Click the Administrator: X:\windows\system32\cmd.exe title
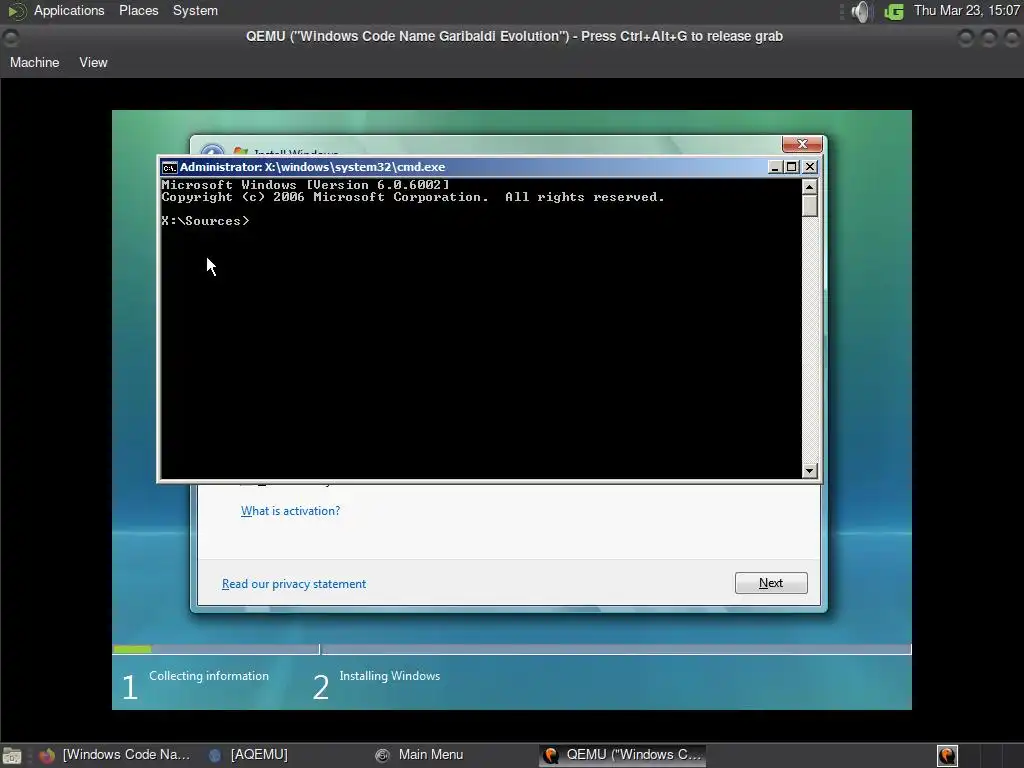Image resolution: width=1024 pixels, height=768 pixels. [x=312, y=167]
